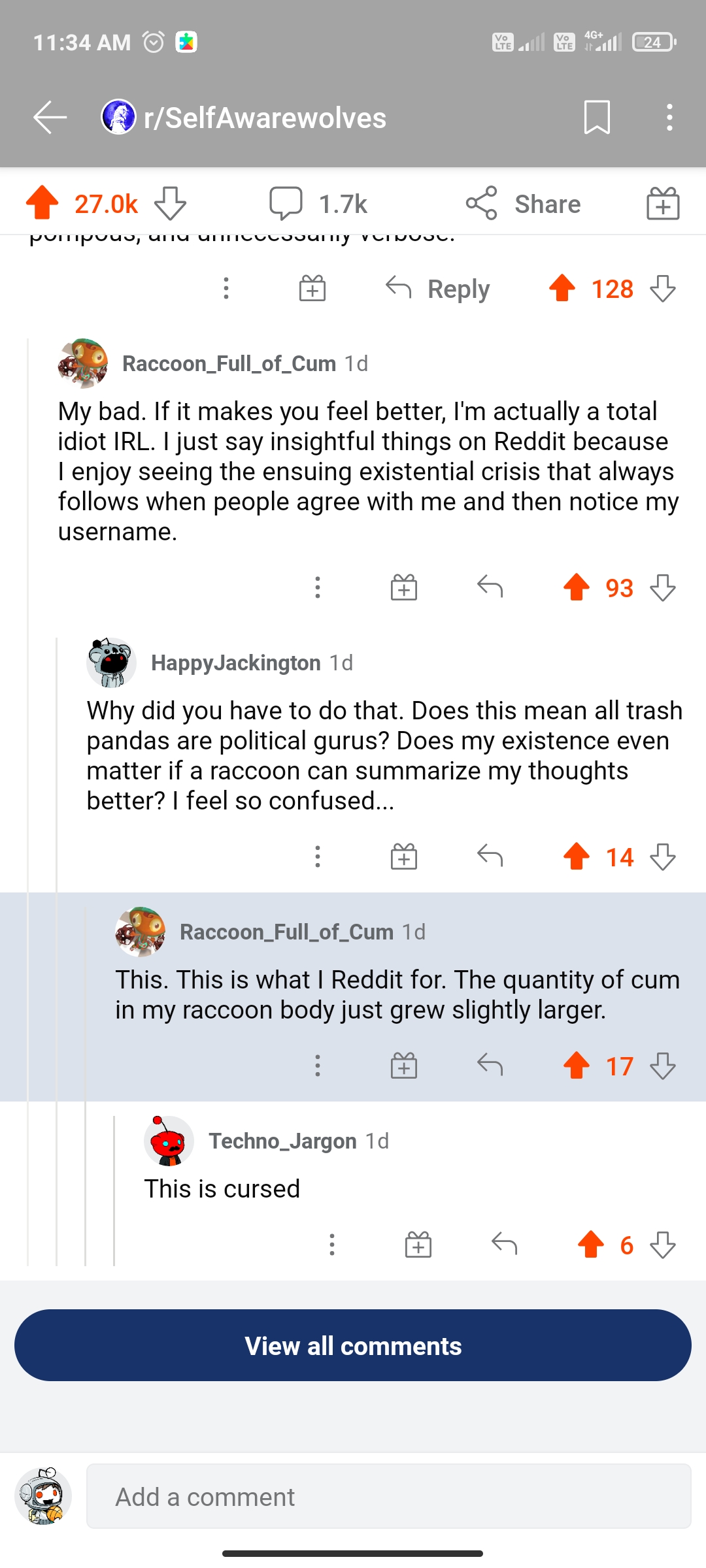
Task: Open HappyJackington's user profile name
Action: (235, 662)
